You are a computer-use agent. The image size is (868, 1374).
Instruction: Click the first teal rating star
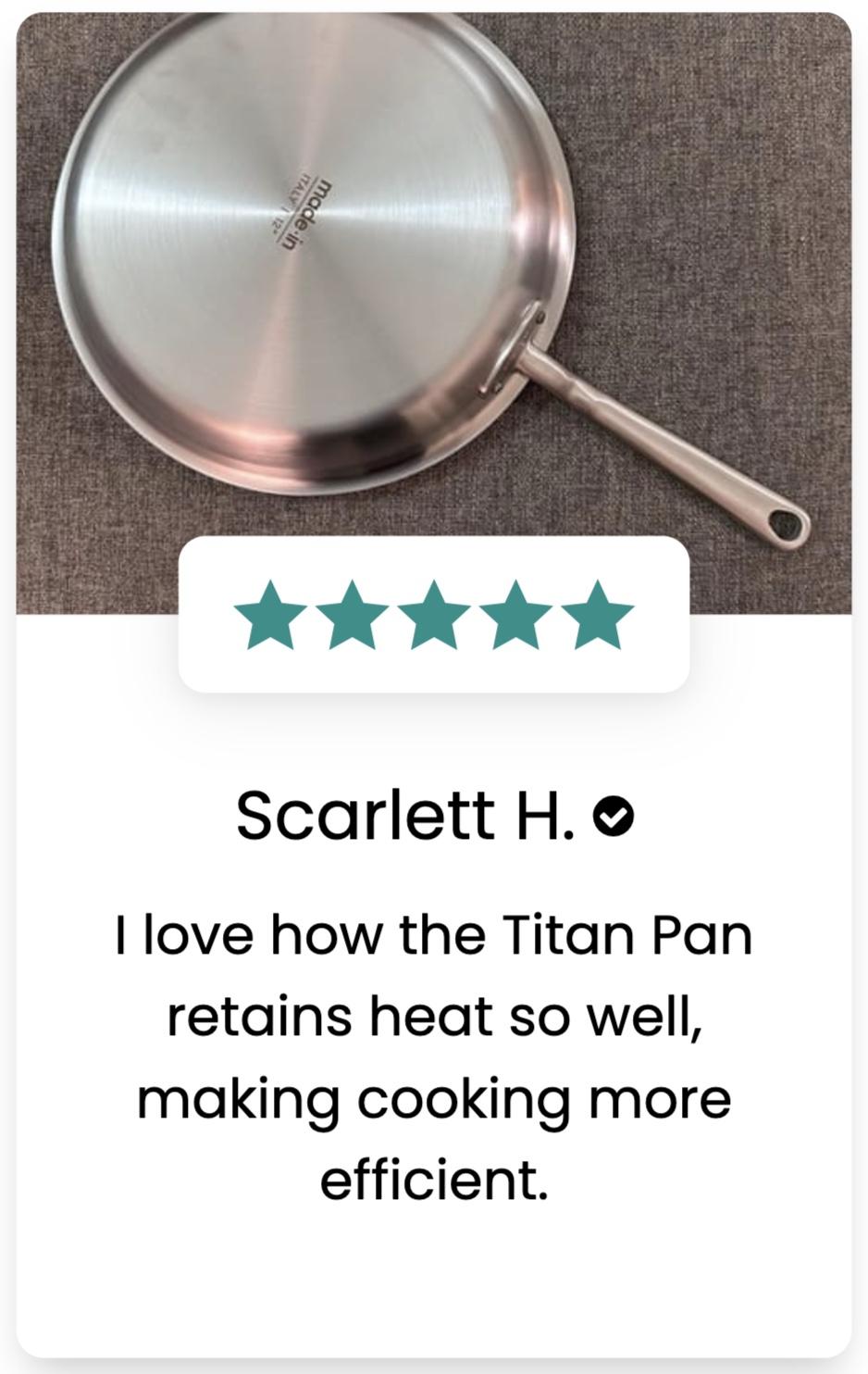[x=271, y=614]
